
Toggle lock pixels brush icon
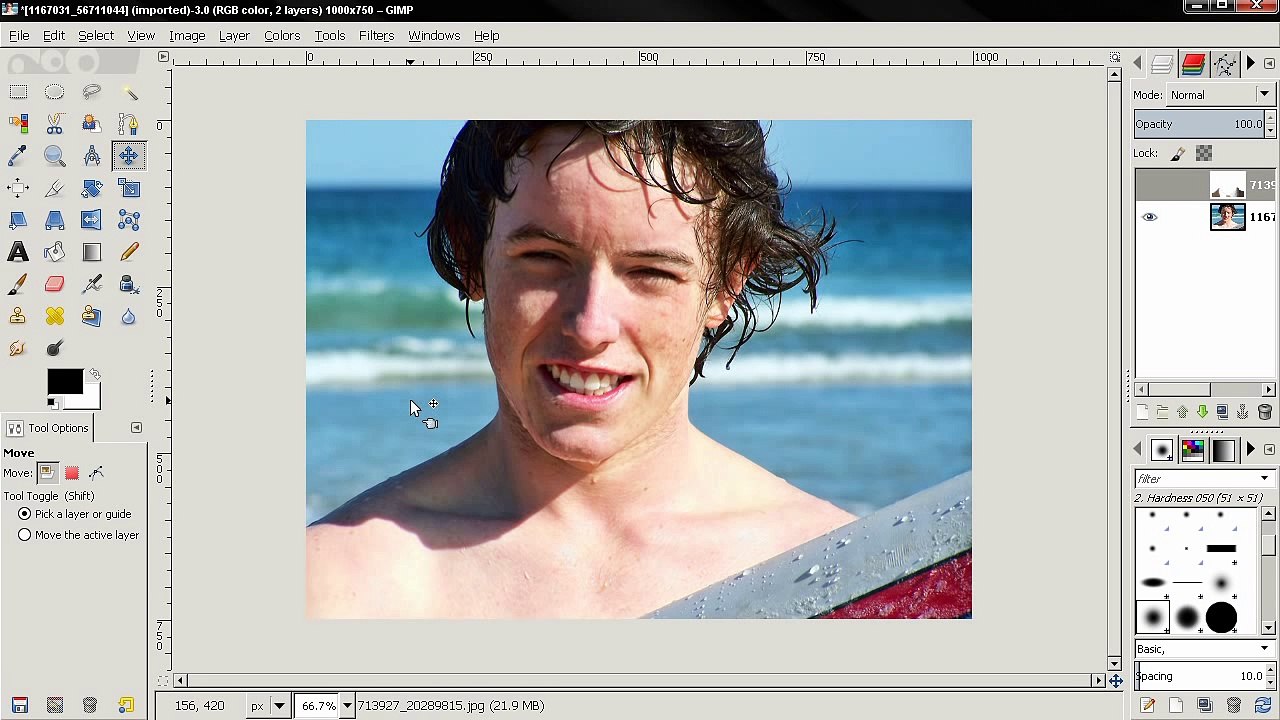click(x=1178, y=153)
